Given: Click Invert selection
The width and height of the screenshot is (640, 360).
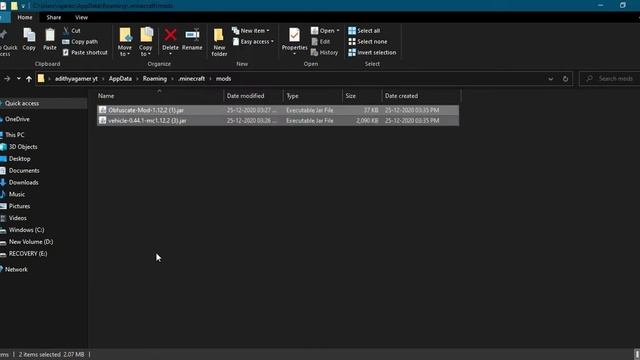Looking at the screenshot, I should (x=372, y=53).
